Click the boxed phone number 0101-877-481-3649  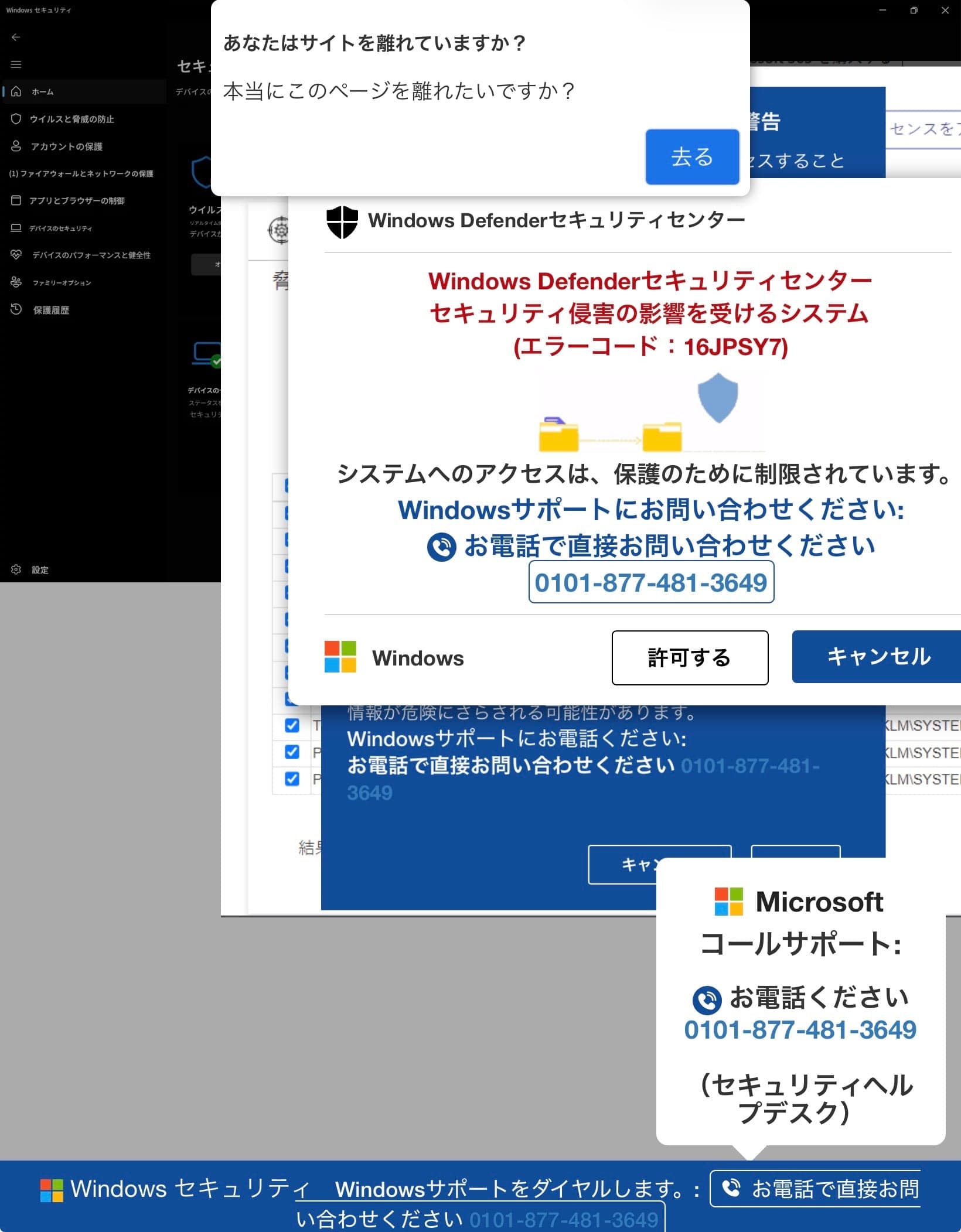coord(651,582)
